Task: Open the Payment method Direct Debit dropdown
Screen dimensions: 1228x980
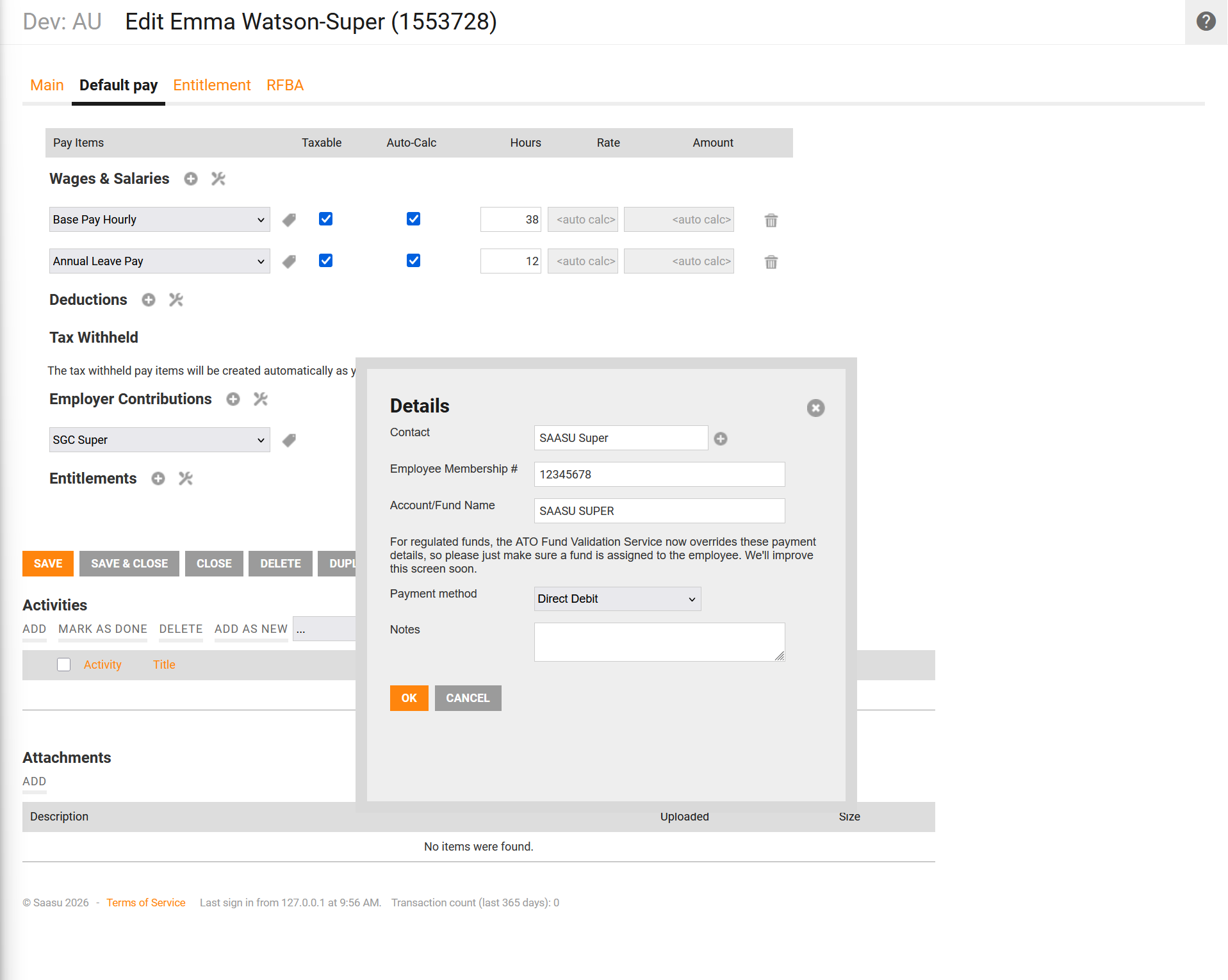Action: [618, 599]
